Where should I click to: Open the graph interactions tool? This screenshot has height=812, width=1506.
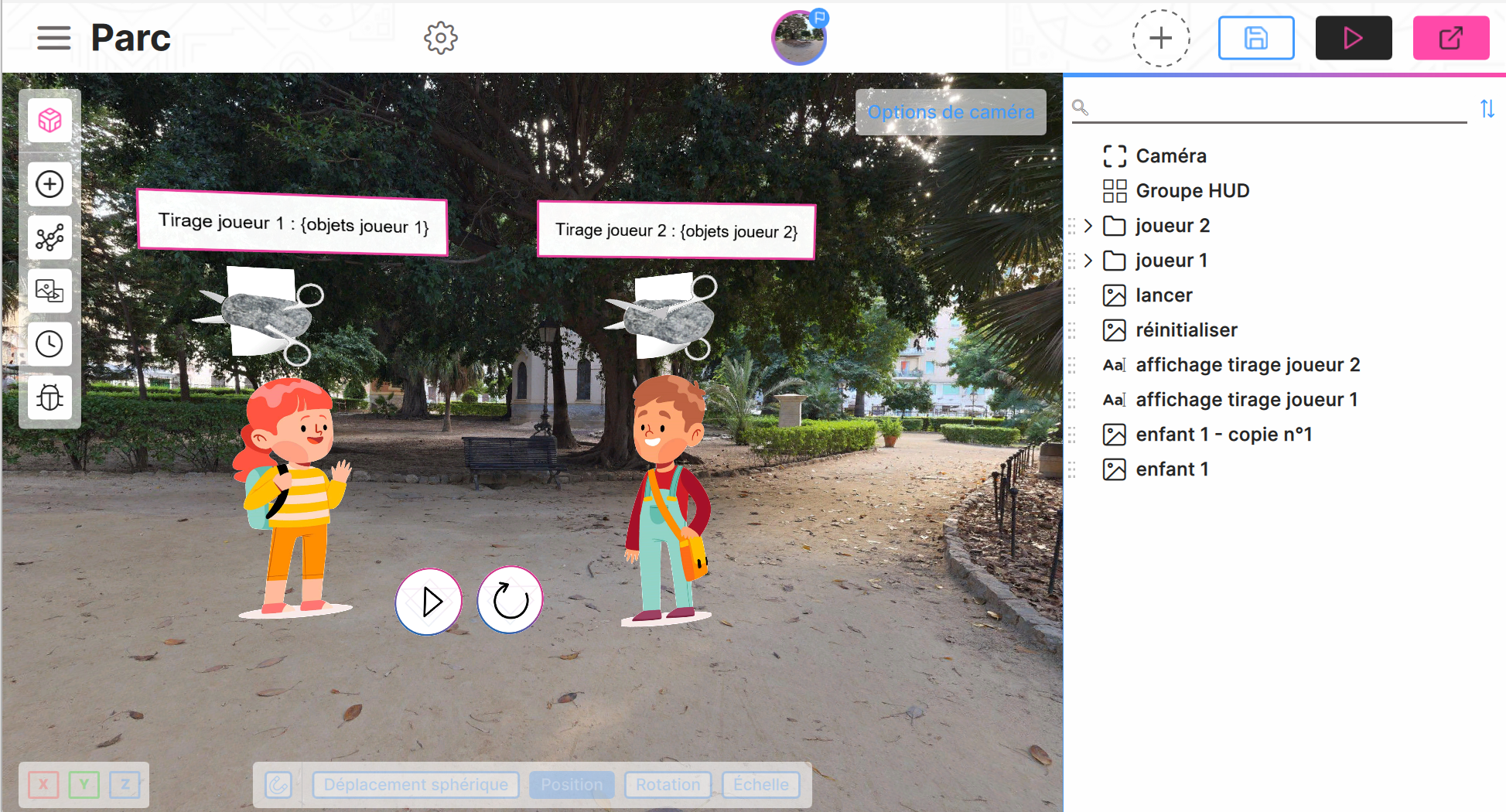pyautogui.click(x=50, y=237)
